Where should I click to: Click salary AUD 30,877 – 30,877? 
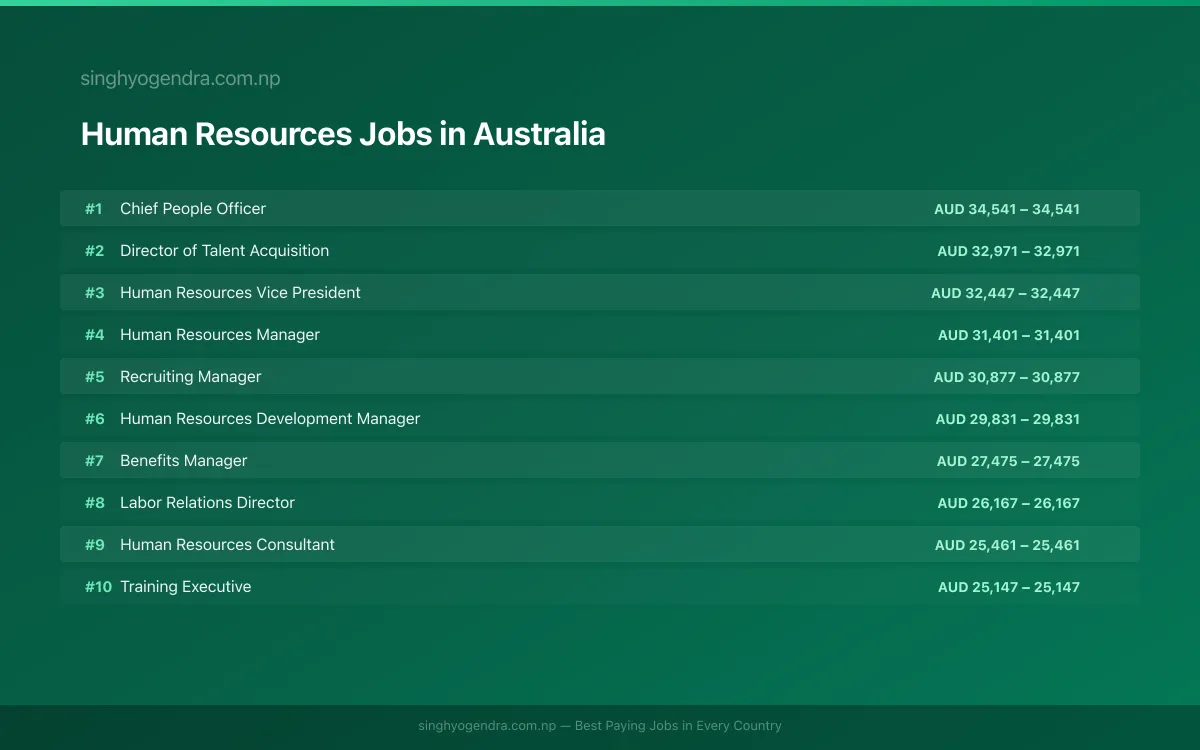click(x=1007, y=377)
